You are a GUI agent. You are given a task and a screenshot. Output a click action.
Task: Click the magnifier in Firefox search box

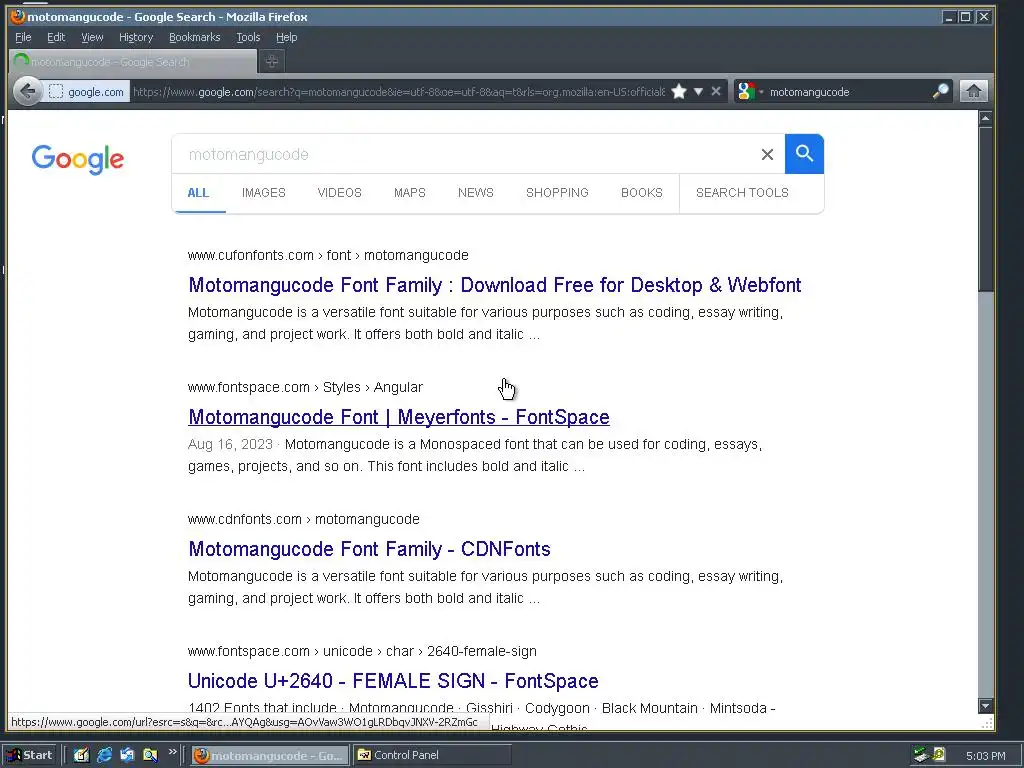[x=940, y=91]
